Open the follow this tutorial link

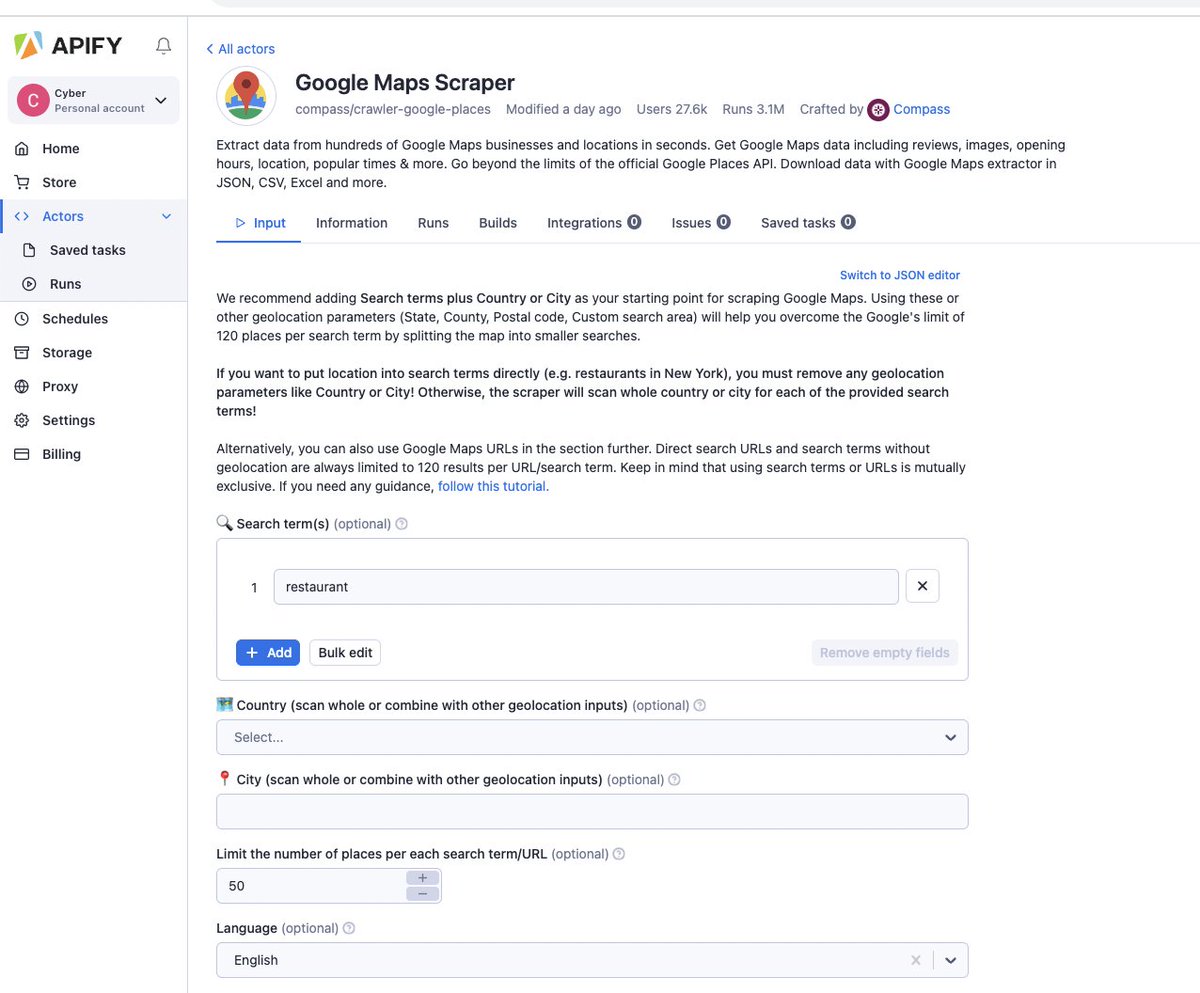[x=493, y=486]
